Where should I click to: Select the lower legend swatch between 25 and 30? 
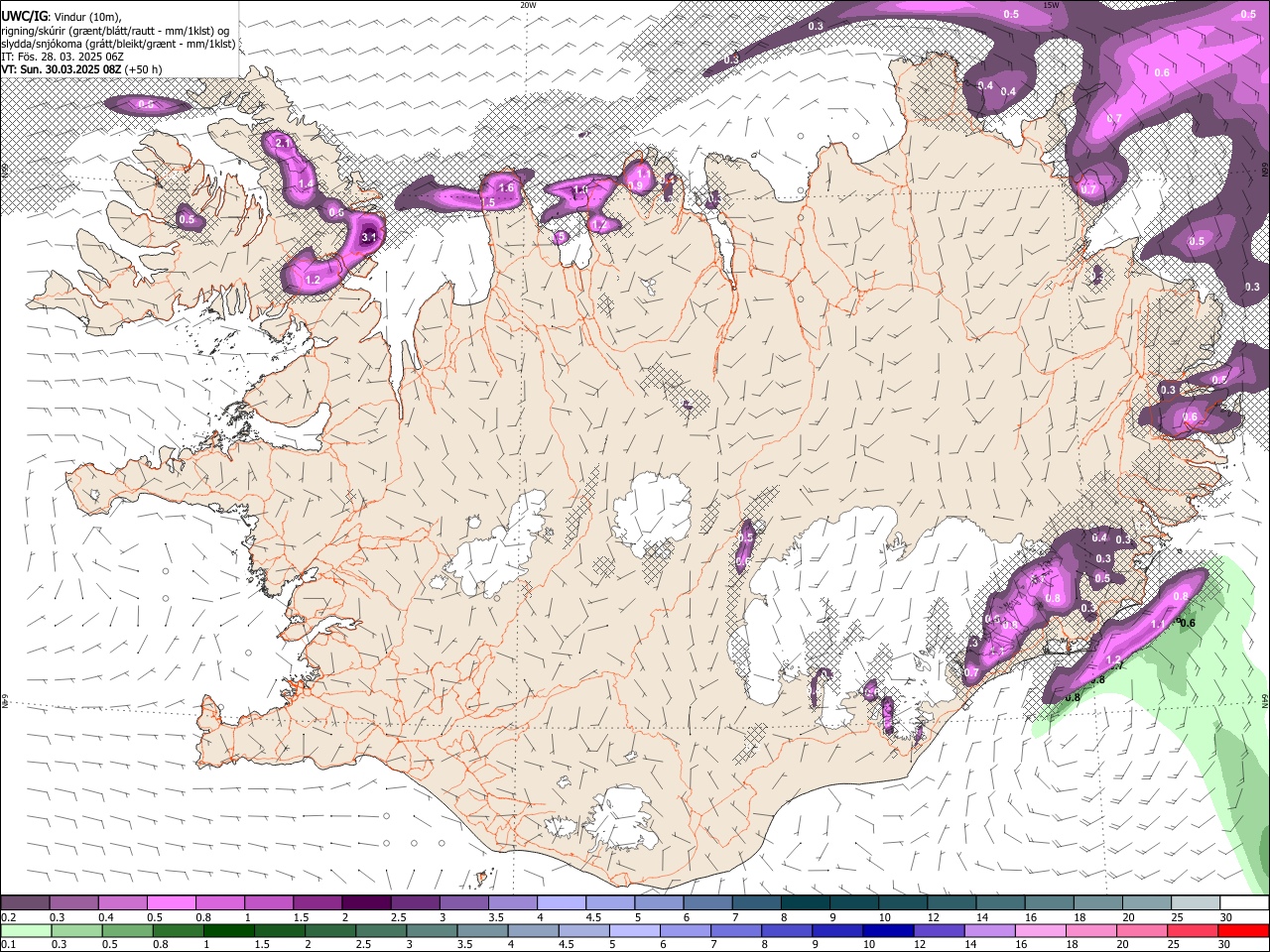(1191, 930)
